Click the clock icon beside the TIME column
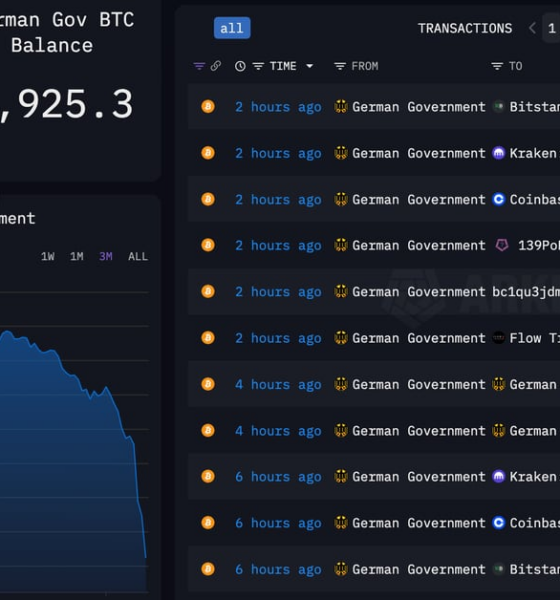Image resolution: width=560 pixels, height=600 pixels. coord(240,66)
